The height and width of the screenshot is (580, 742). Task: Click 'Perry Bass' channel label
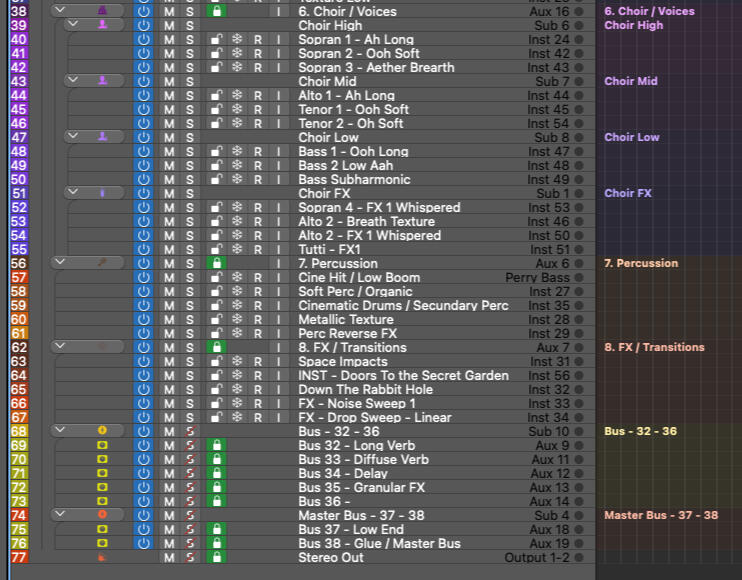[x=537, y=277]
